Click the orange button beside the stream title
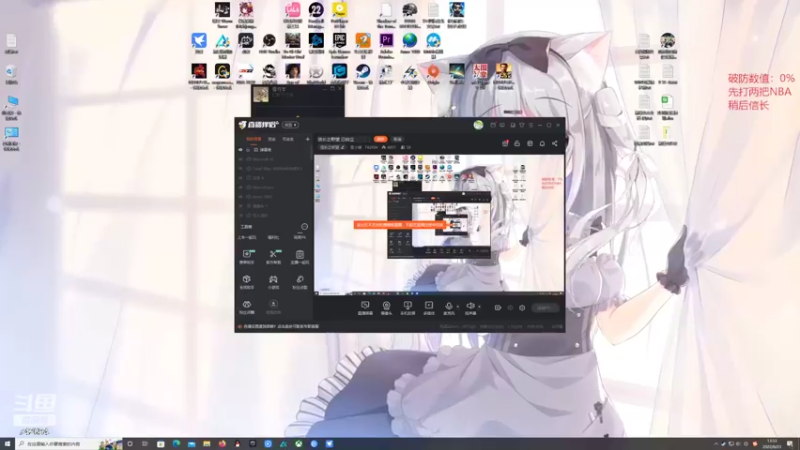The width and height of the screenshot is (800, 450). pos(381,139)
